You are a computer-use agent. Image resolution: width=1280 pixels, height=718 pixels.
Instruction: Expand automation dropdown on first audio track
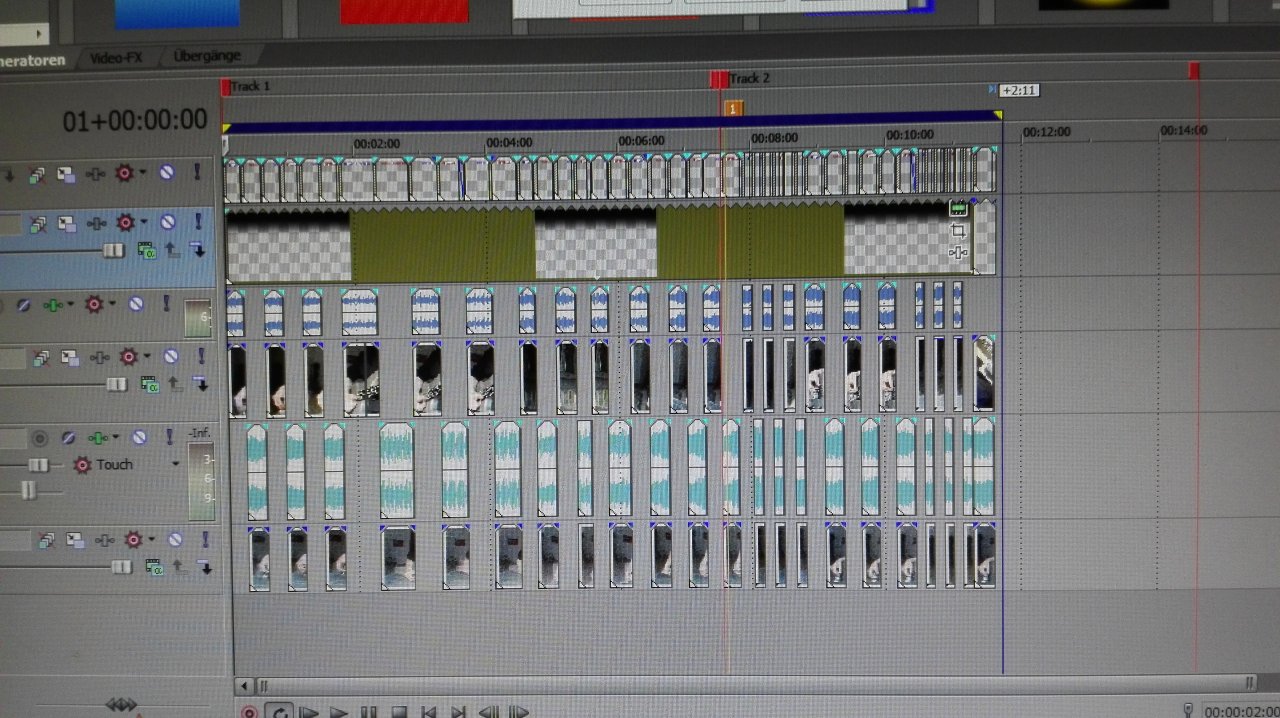tap(112, 304)
